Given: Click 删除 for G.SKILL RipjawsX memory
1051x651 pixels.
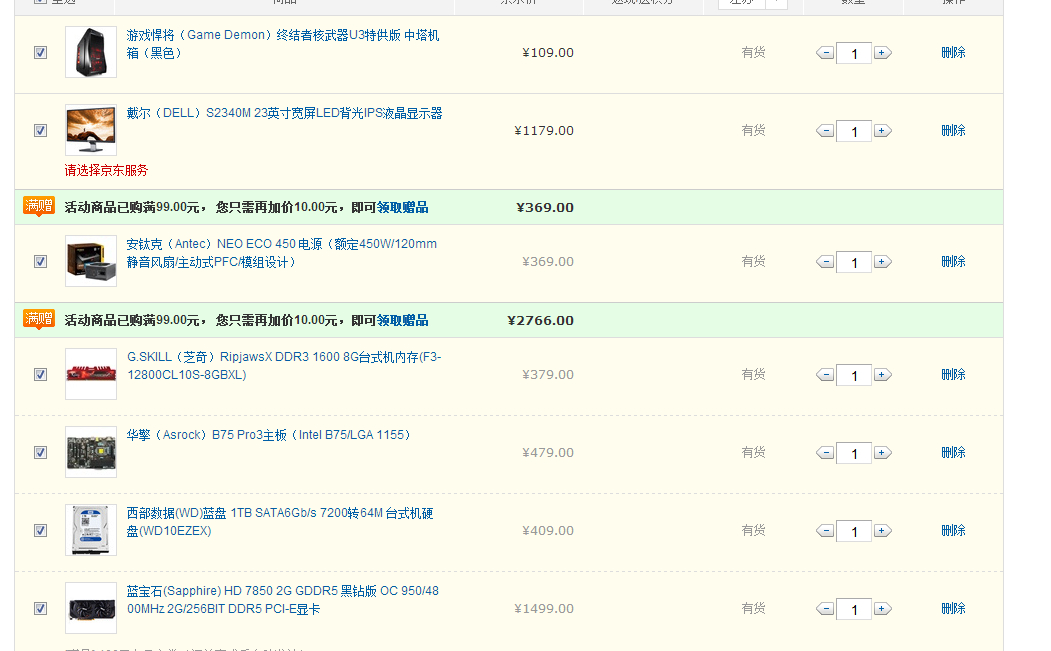Looking at the screenshot, I should 953,375.
